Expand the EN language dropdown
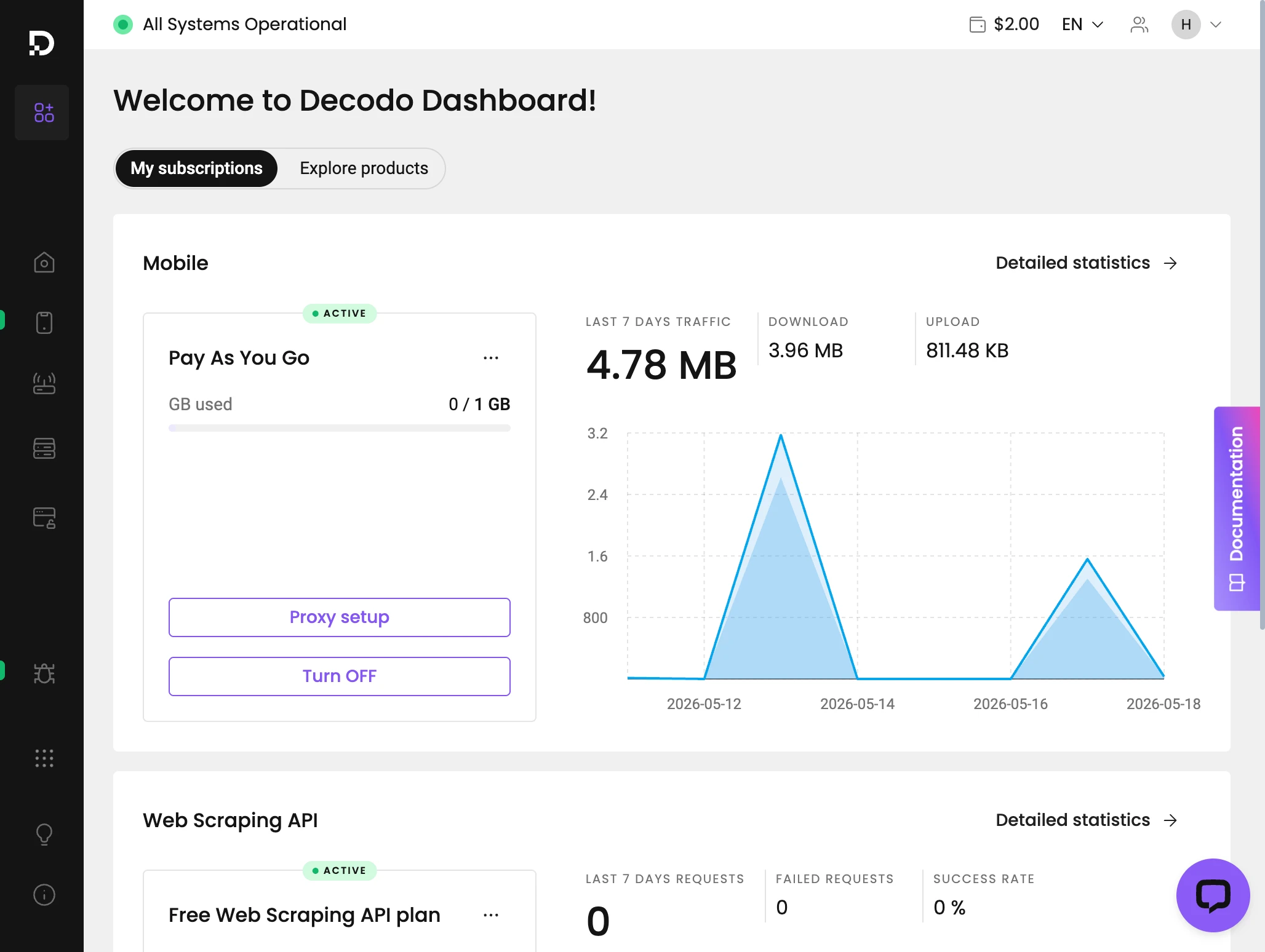This screenshot has width=1265, height=952. (1083, 25)
